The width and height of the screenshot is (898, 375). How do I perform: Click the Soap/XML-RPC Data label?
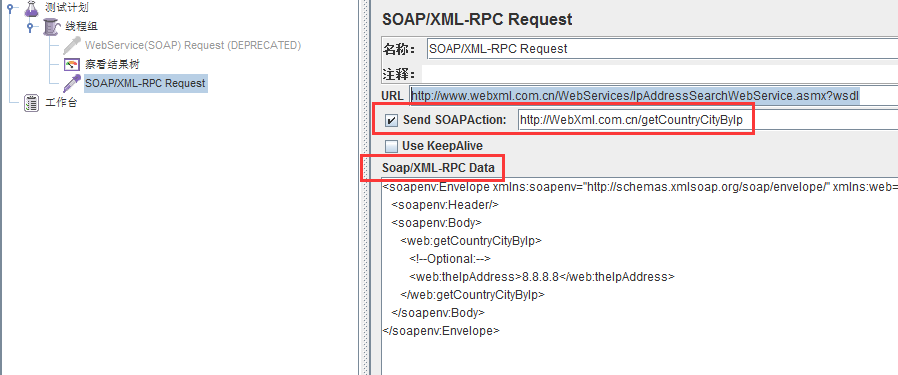point(438,168)
